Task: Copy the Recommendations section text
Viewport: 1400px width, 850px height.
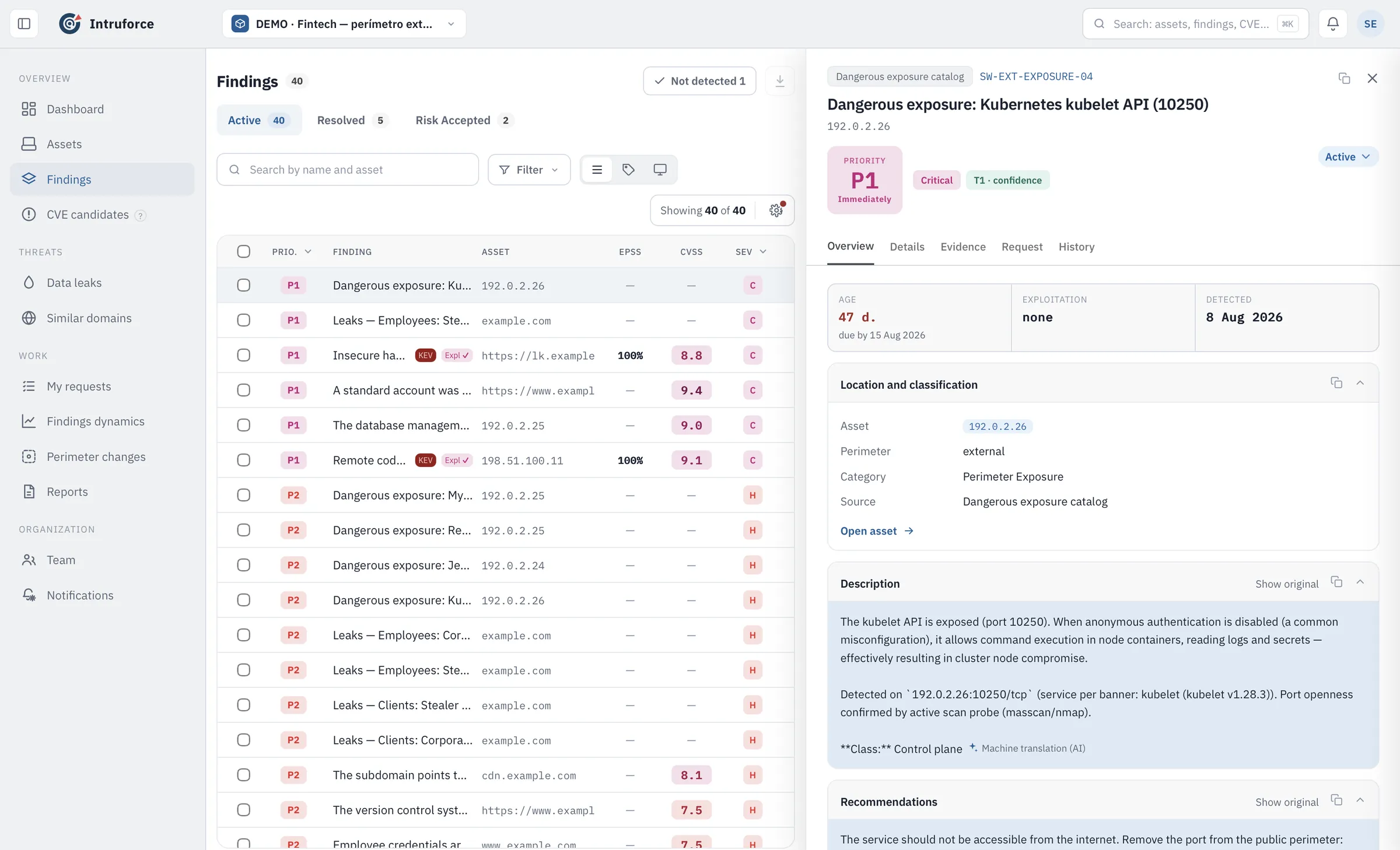Action: coord(1336,800)
